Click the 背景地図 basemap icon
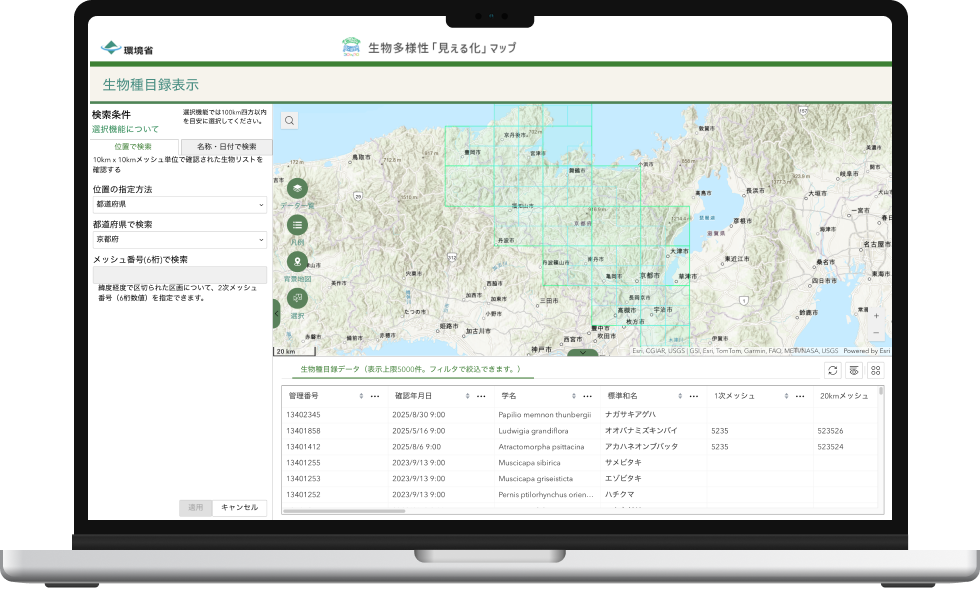 pyautogui.click(x=297, y=262)
